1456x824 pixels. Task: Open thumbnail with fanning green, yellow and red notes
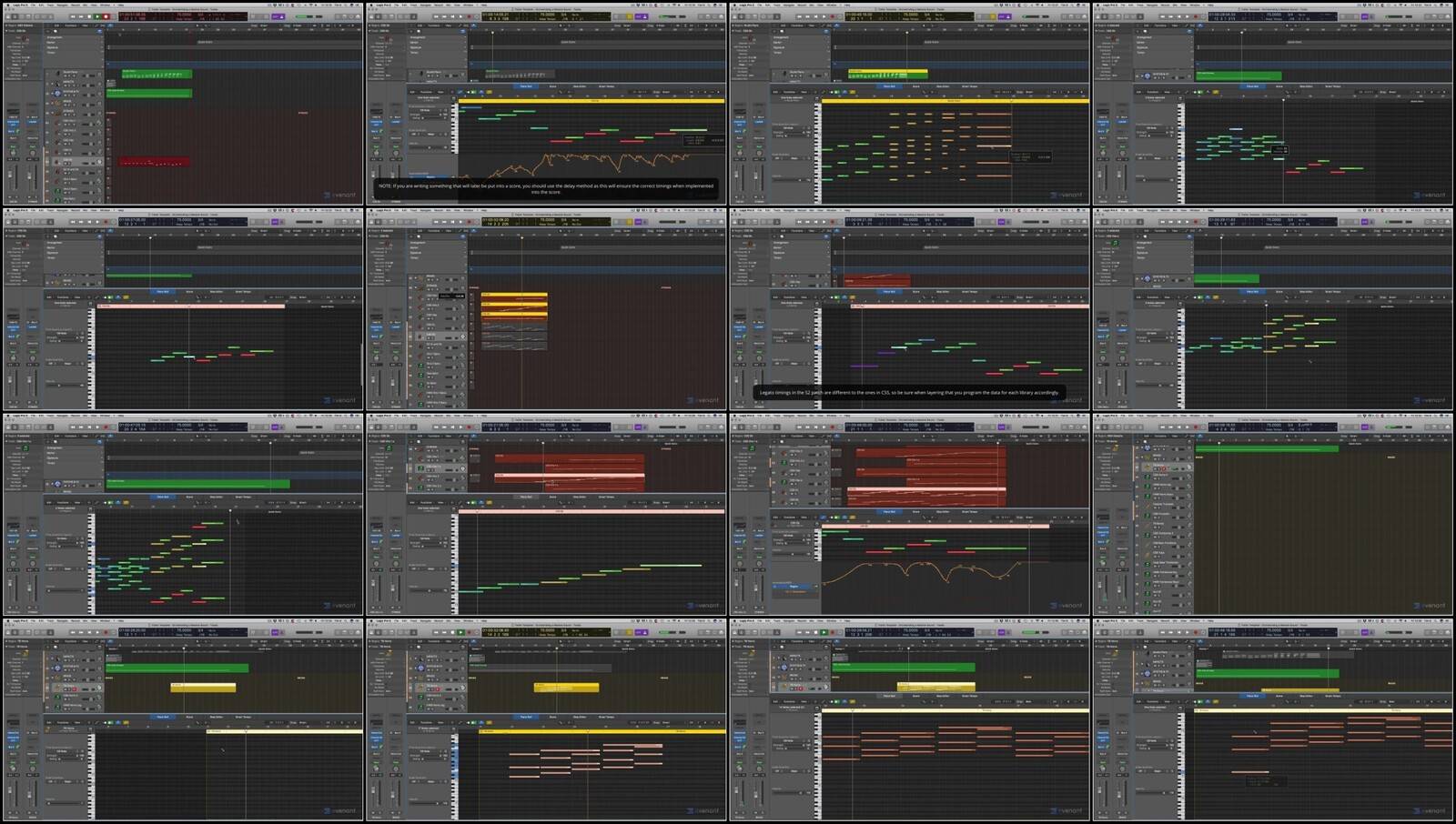[x=183, y=514]
